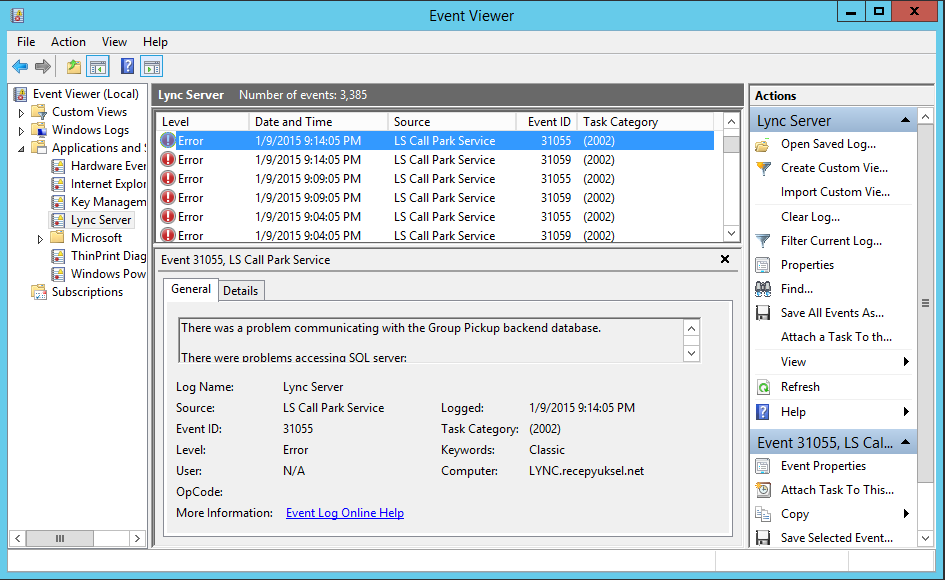Viewport: 945px width, 580px height.
Task: Click the Attach Task To This Event icon
Action: [x=763, y=490]
